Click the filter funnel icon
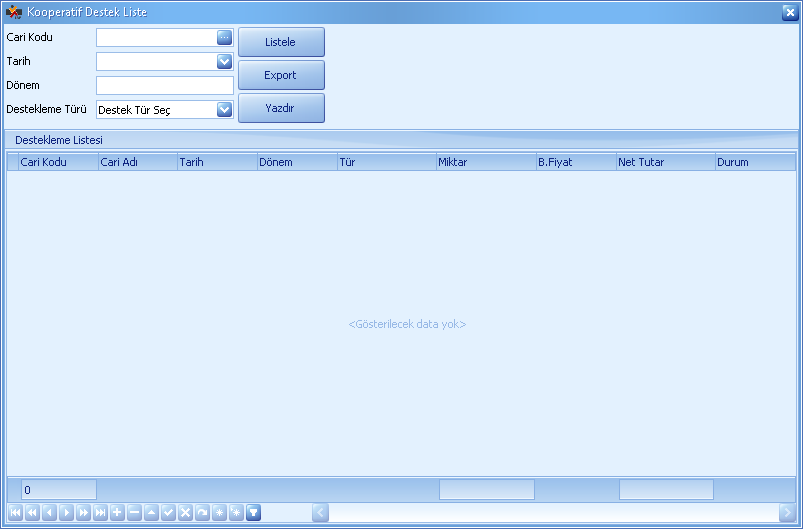Viewport: 803px width, 529px height. coord(254,512)
